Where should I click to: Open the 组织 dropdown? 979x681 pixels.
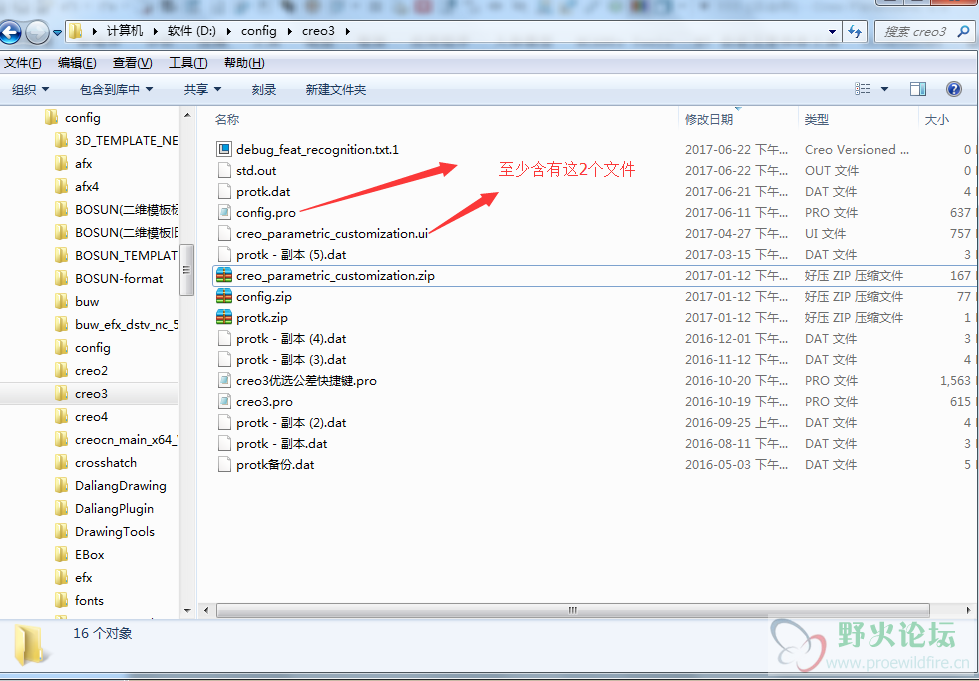(x=30, y=90)
